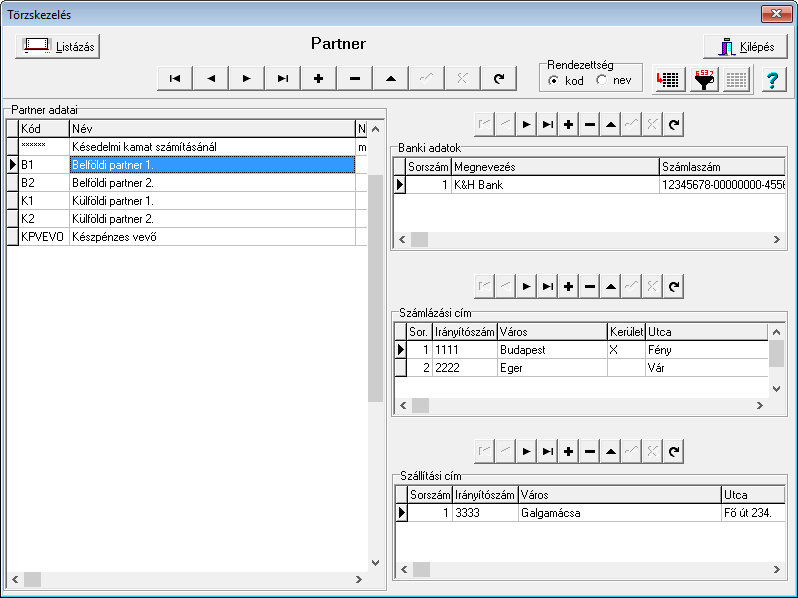Go to previous partner record in main navigator
Viewport: 798px width, 598px height.
(211, 78)
